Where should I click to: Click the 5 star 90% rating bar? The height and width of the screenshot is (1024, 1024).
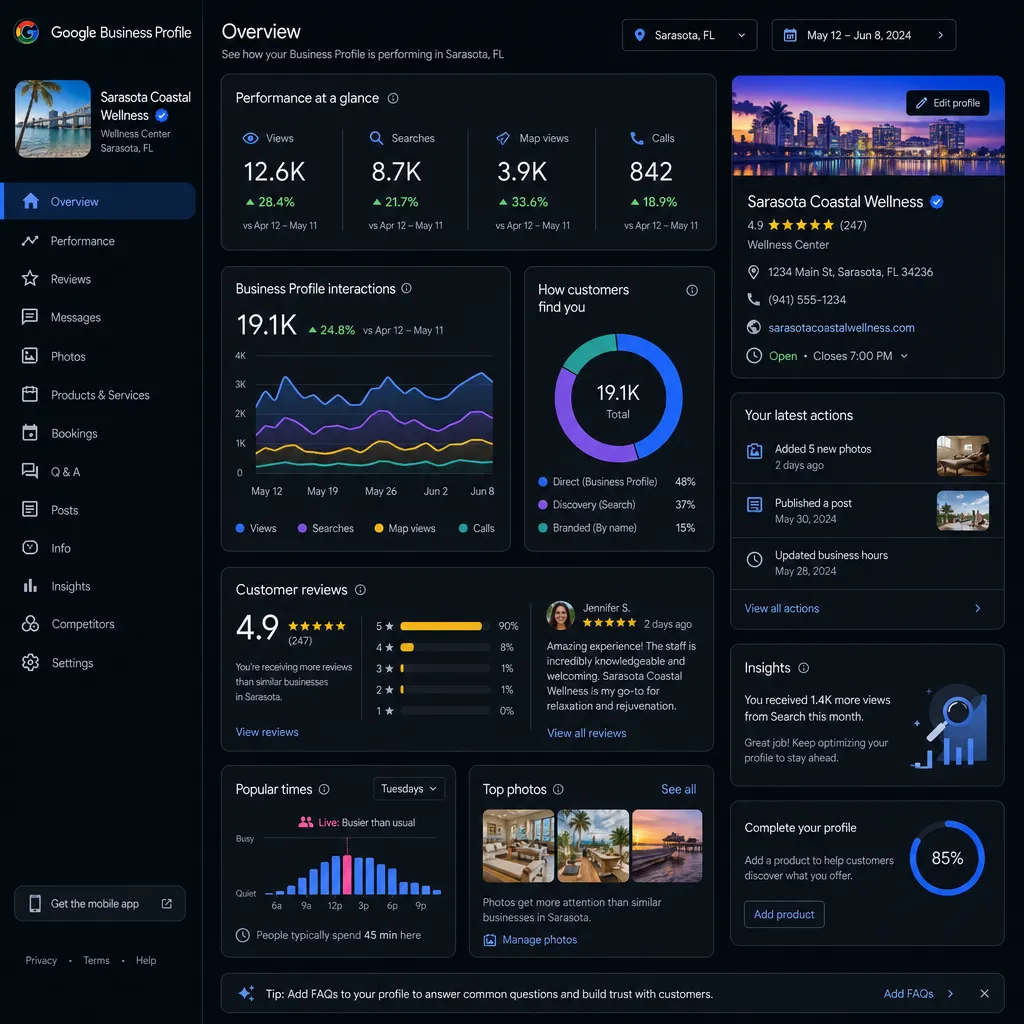coord(445,626)
